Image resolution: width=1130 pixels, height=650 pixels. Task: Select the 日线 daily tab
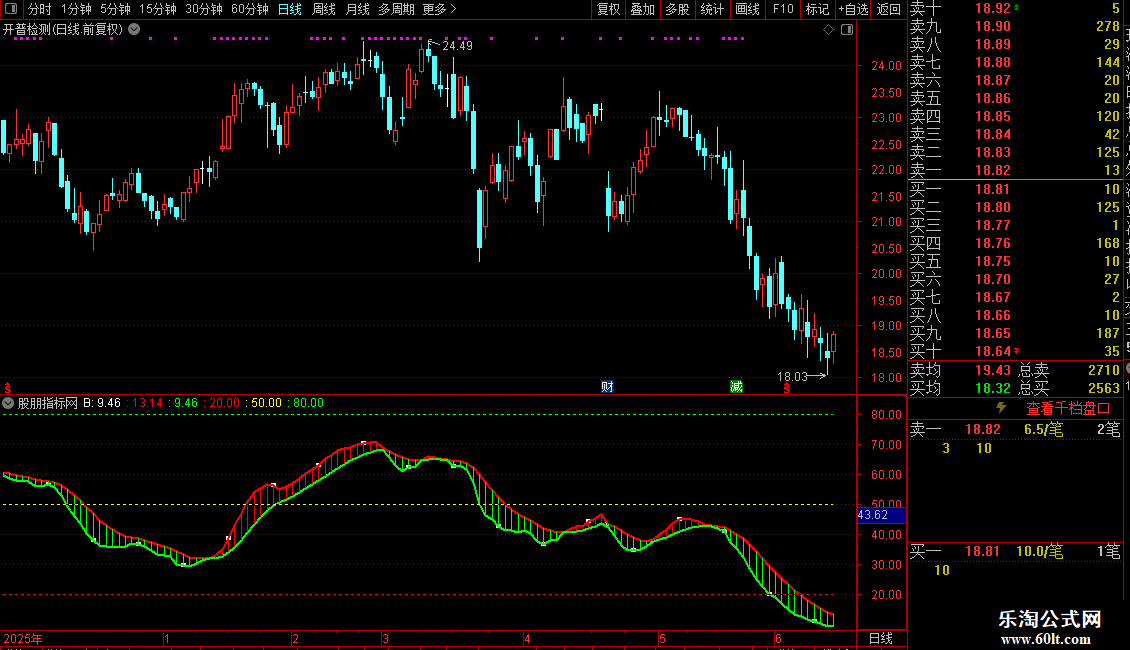[x=290, y=9]
